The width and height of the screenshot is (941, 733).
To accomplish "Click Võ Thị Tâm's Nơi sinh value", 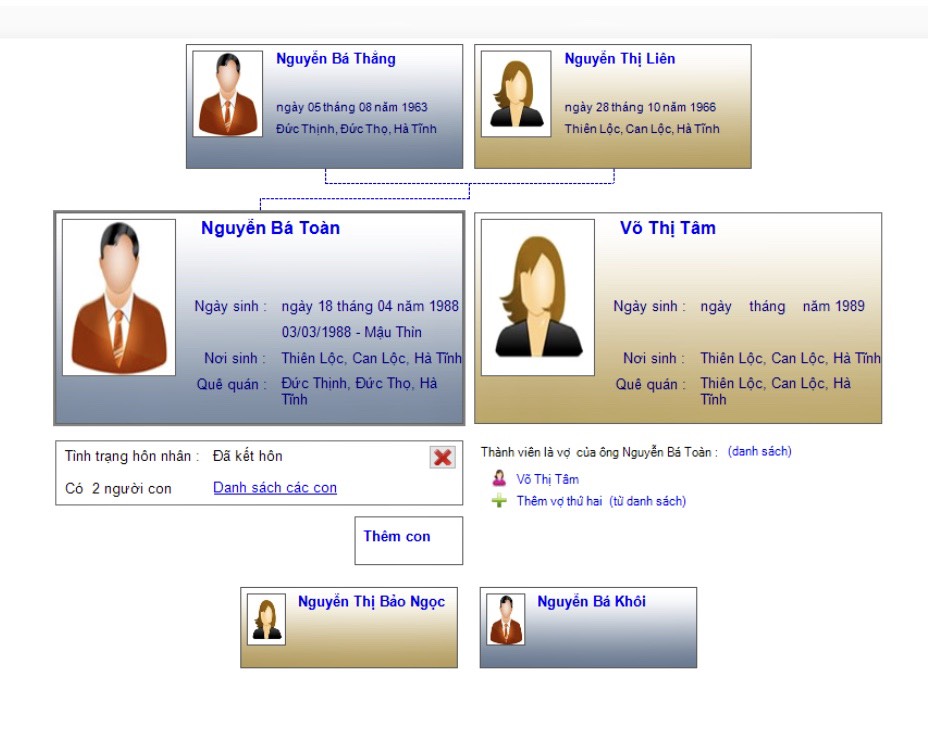I will 790,358.
